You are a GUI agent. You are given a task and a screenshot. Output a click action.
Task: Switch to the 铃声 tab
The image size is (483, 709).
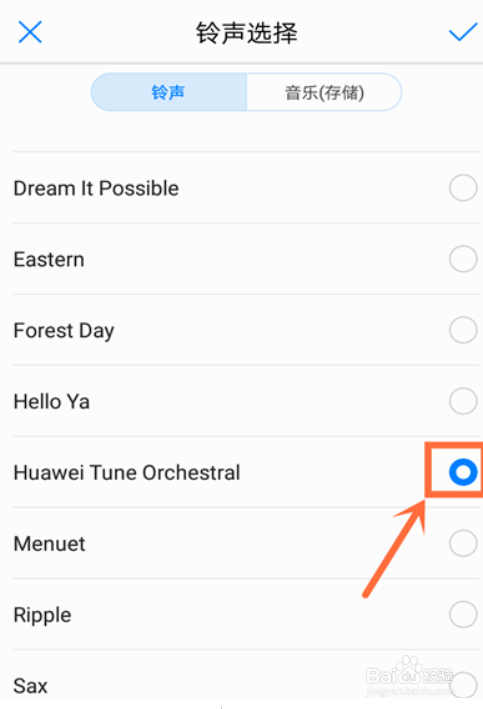[x=169, y=92]
